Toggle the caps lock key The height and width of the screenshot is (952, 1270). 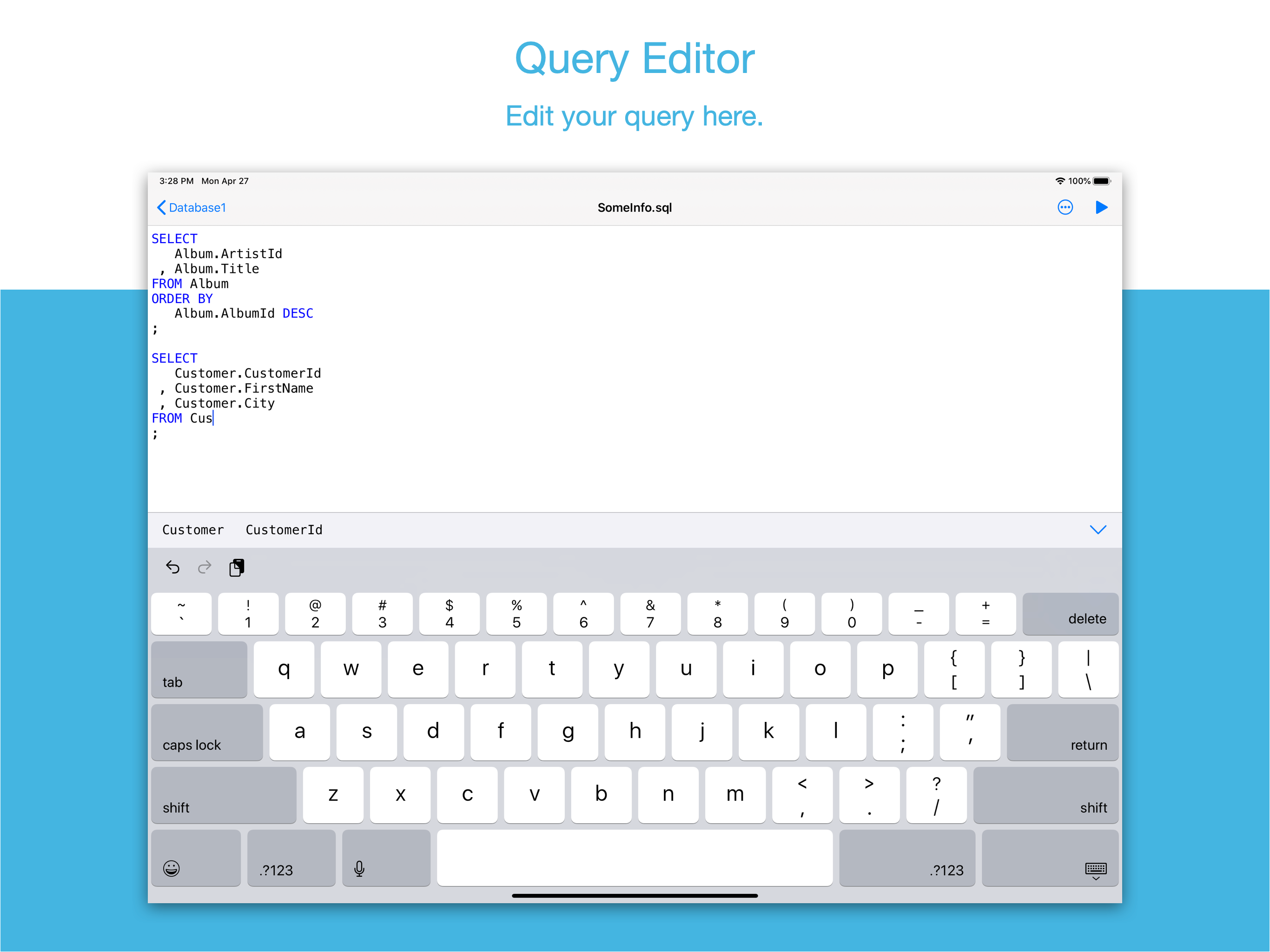207,732
